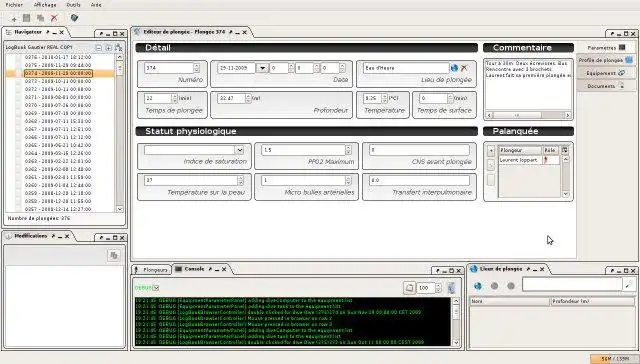Viewport: 640px width, 364px height.
Task: Open the Affichage menu
Action: [45, 5]
